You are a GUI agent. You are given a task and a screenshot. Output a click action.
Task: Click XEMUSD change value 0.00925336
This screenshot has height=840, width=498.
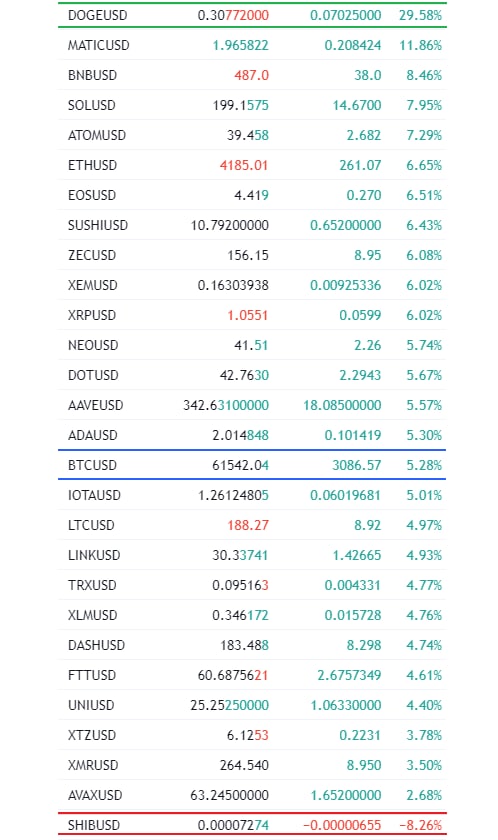click(x=345, y=285)
